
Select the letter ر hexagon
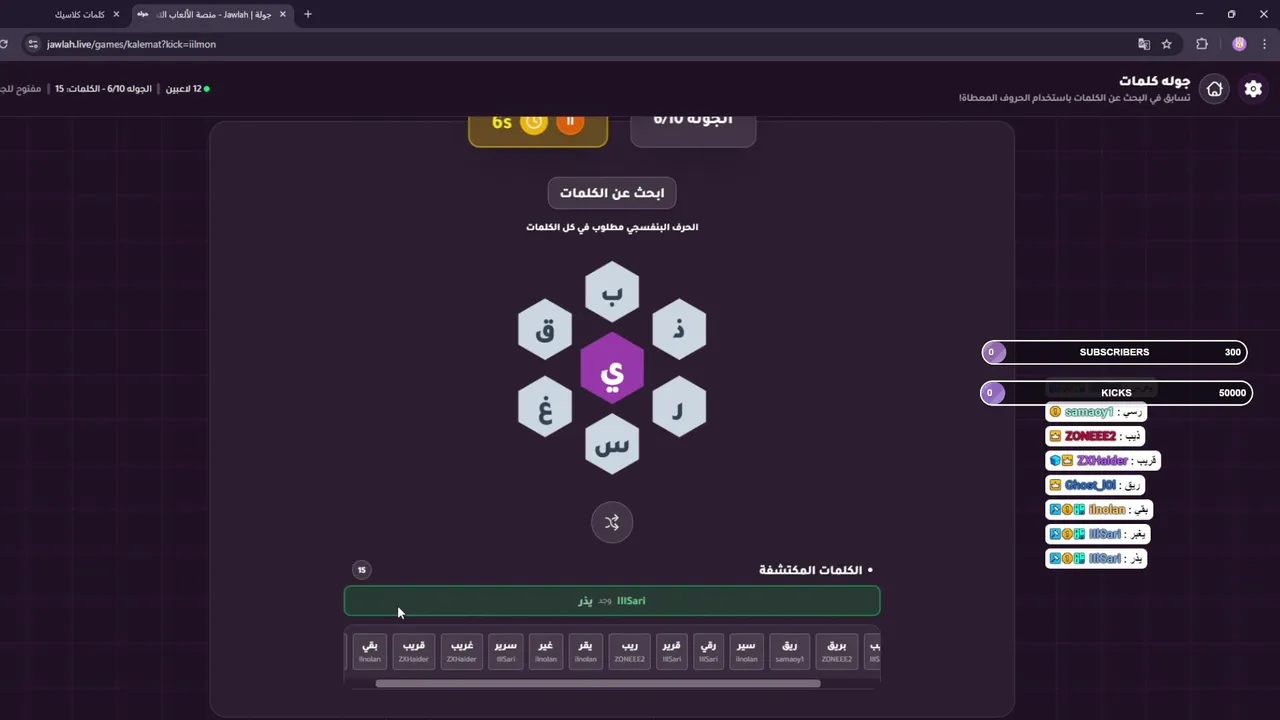click(679, 407)
